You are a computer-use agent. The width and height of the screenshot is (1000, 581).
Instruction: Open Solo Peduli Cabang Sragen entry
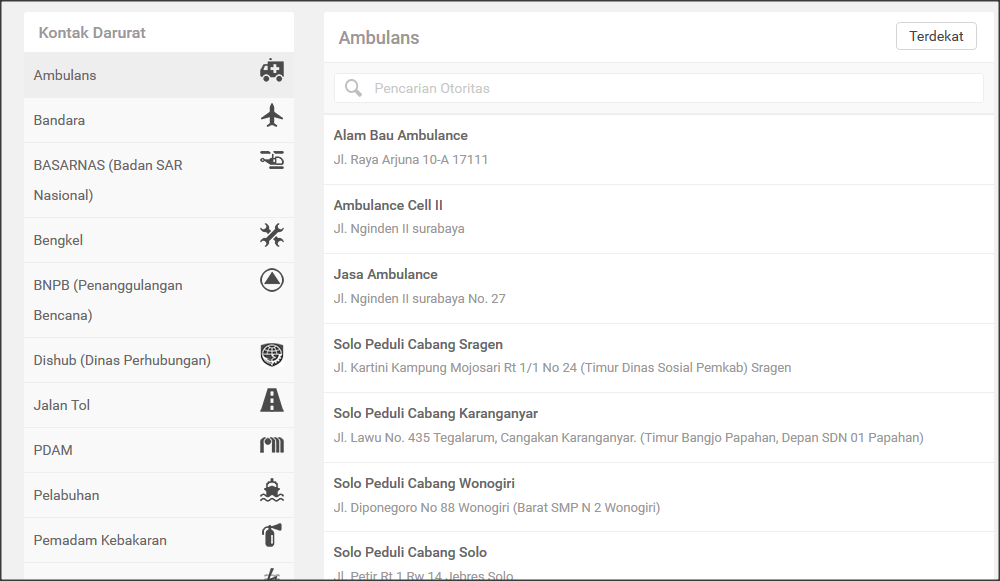(x=418, y=344)
